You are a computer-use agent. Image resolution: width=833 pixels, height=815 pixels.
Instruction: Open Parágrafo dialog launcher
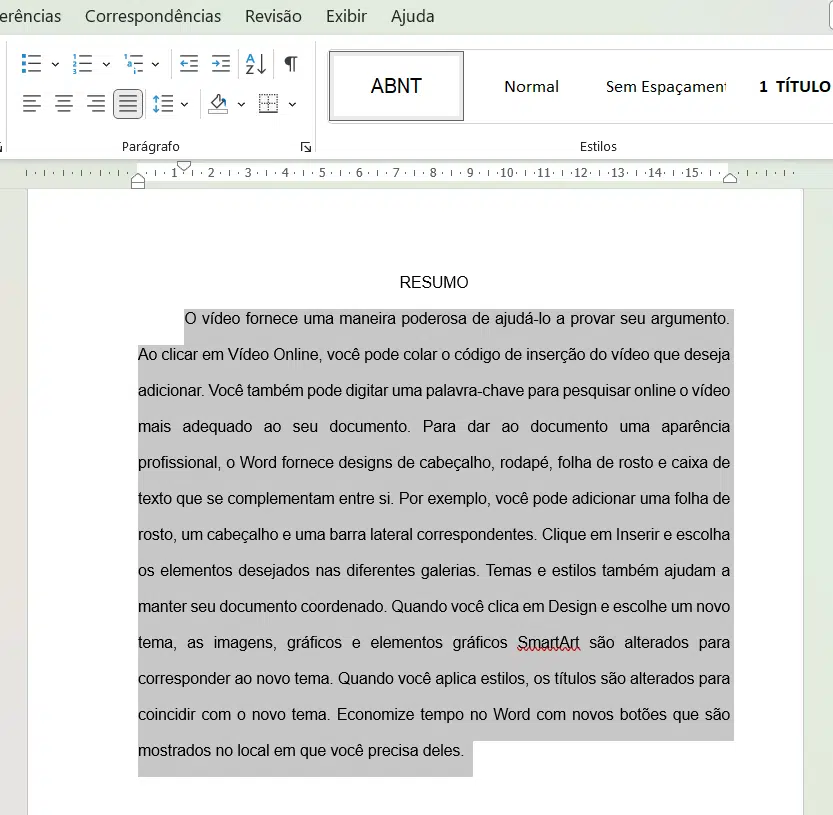tap(305, 147)
